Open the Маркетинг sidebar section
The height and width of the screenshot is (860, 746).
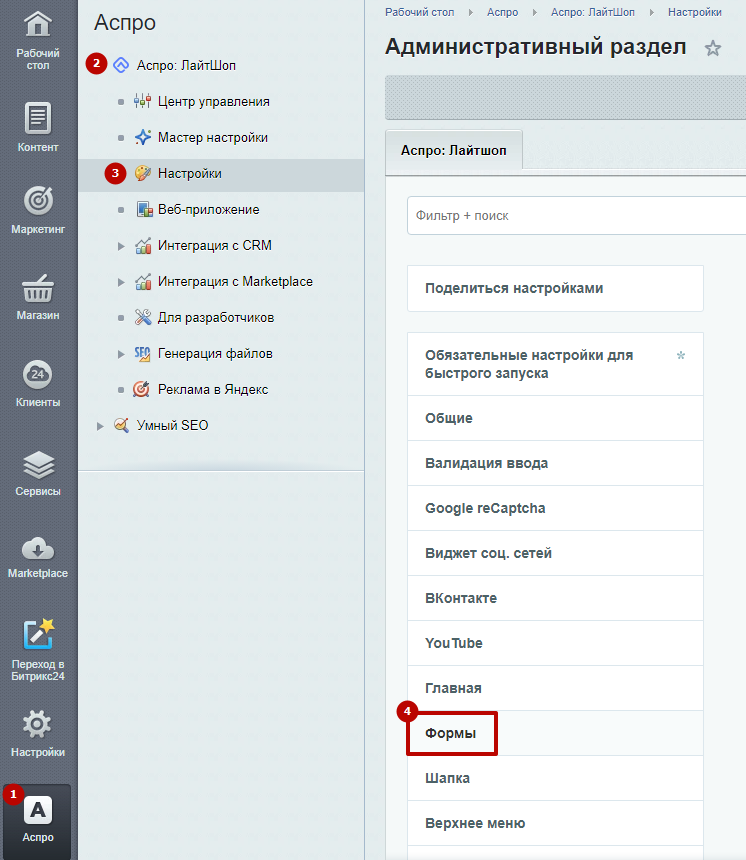coord(38,210)
